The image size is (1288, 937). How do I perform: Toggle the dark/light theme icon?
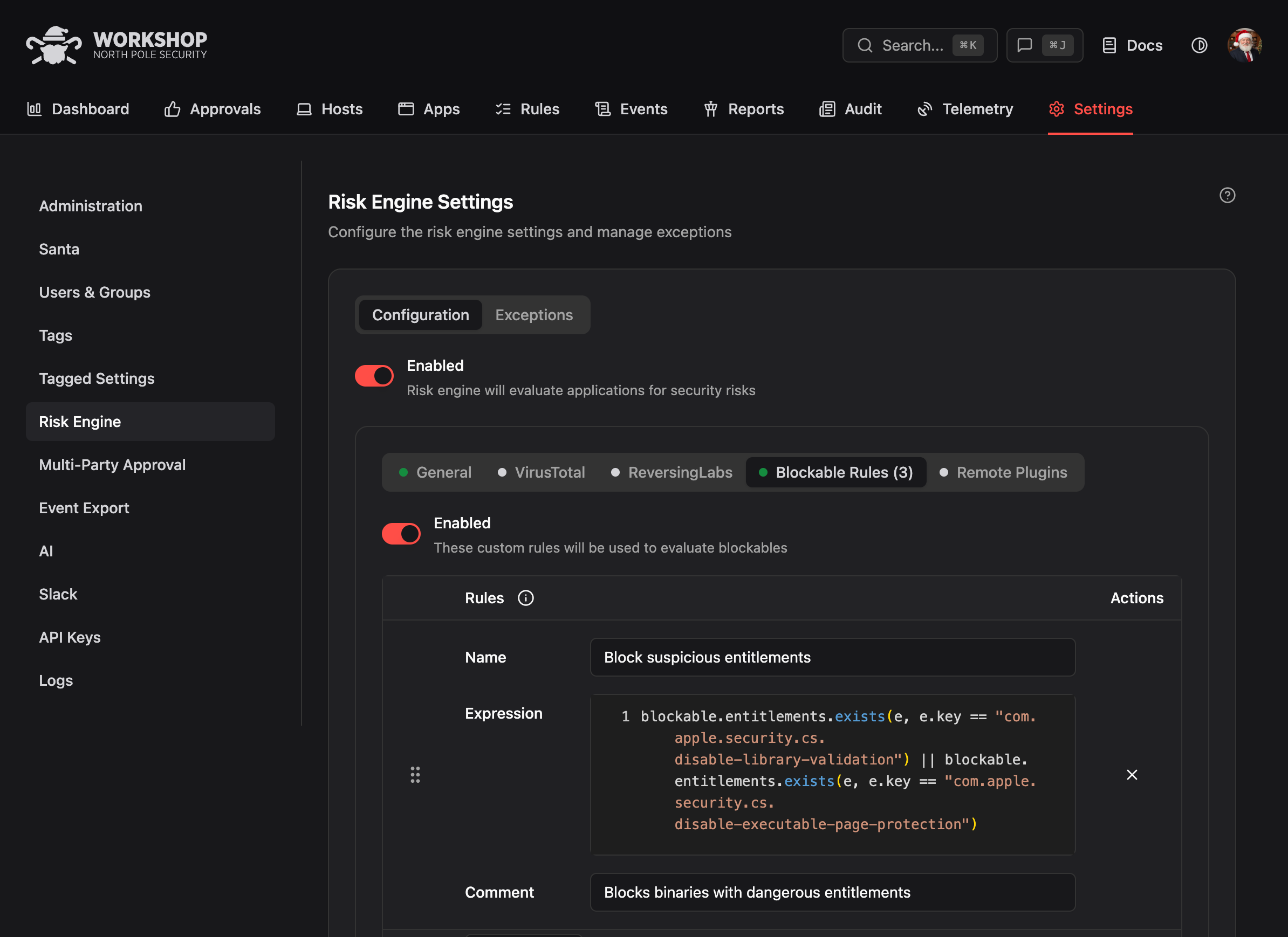1199,45
